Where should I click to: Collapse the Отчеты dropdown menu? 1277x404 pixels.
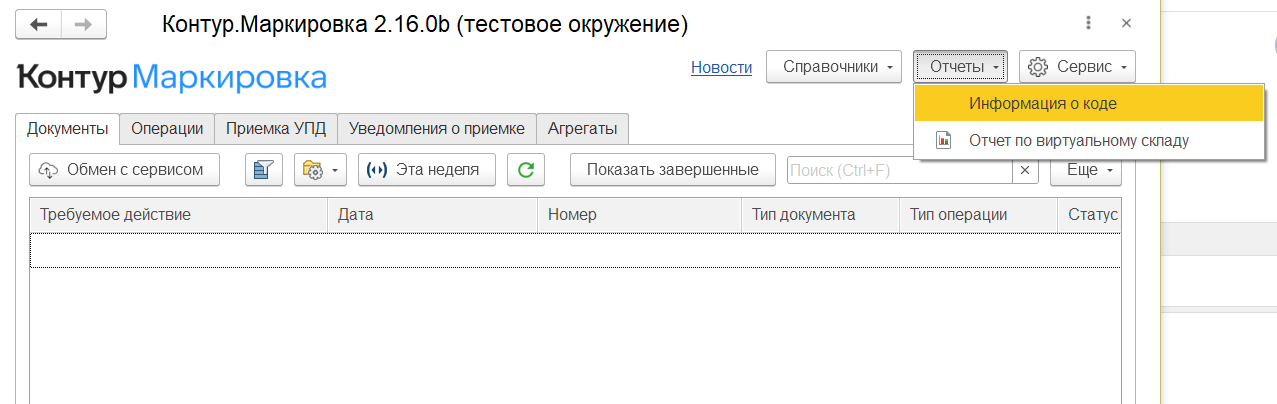(x=962, y=67)
